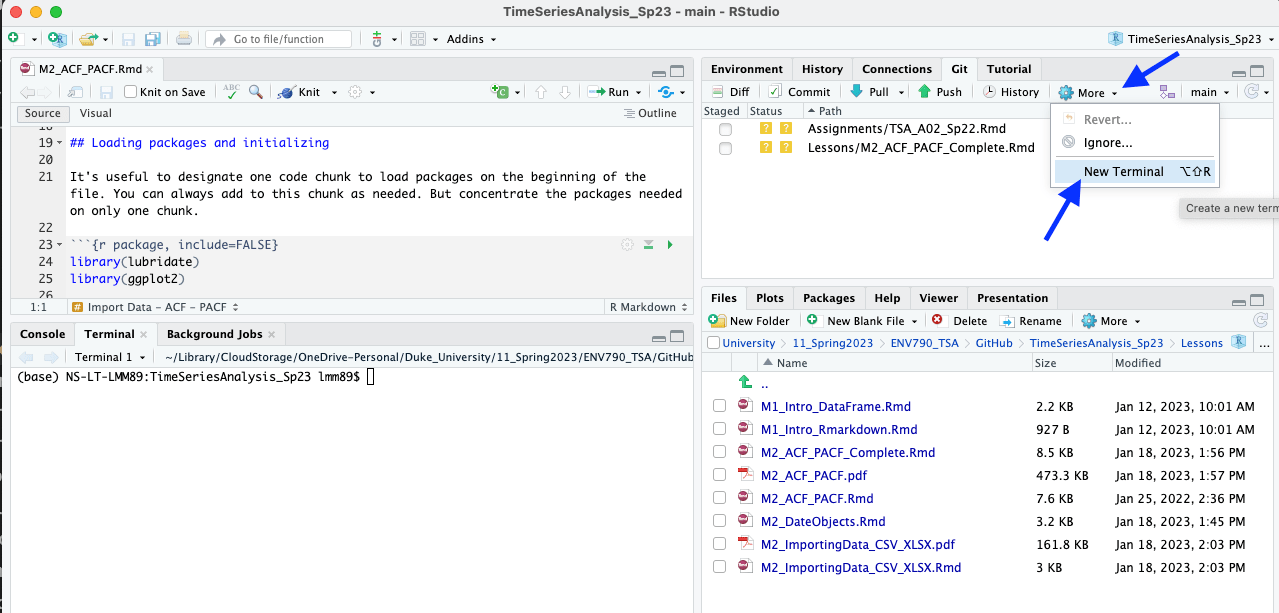Click the spell check ABC icon
The image size is (1279, 613).
(232, 91)
